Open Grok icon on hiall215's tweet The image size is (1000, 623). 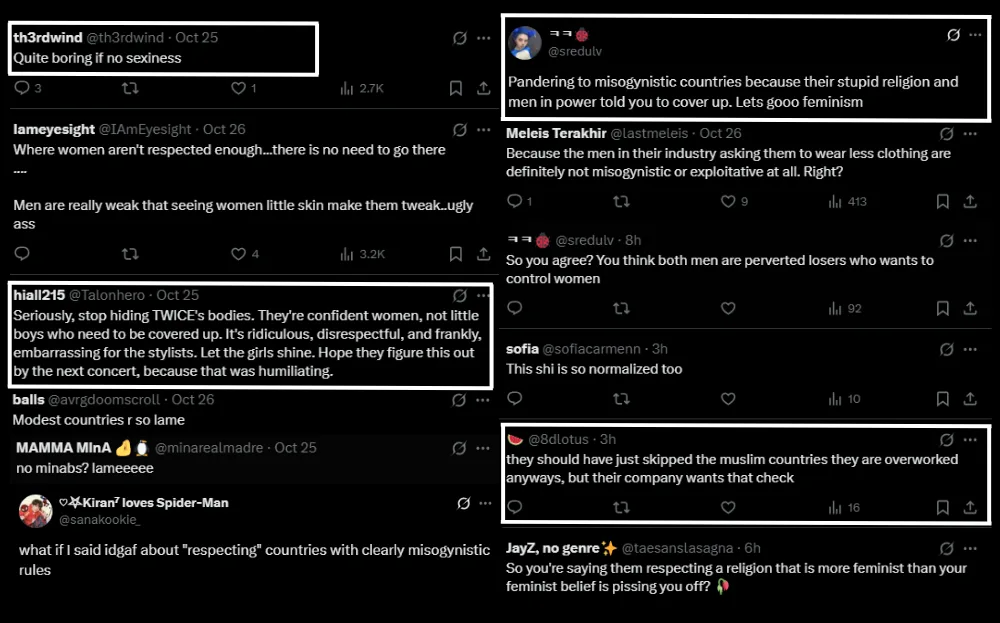pos(459,296)
